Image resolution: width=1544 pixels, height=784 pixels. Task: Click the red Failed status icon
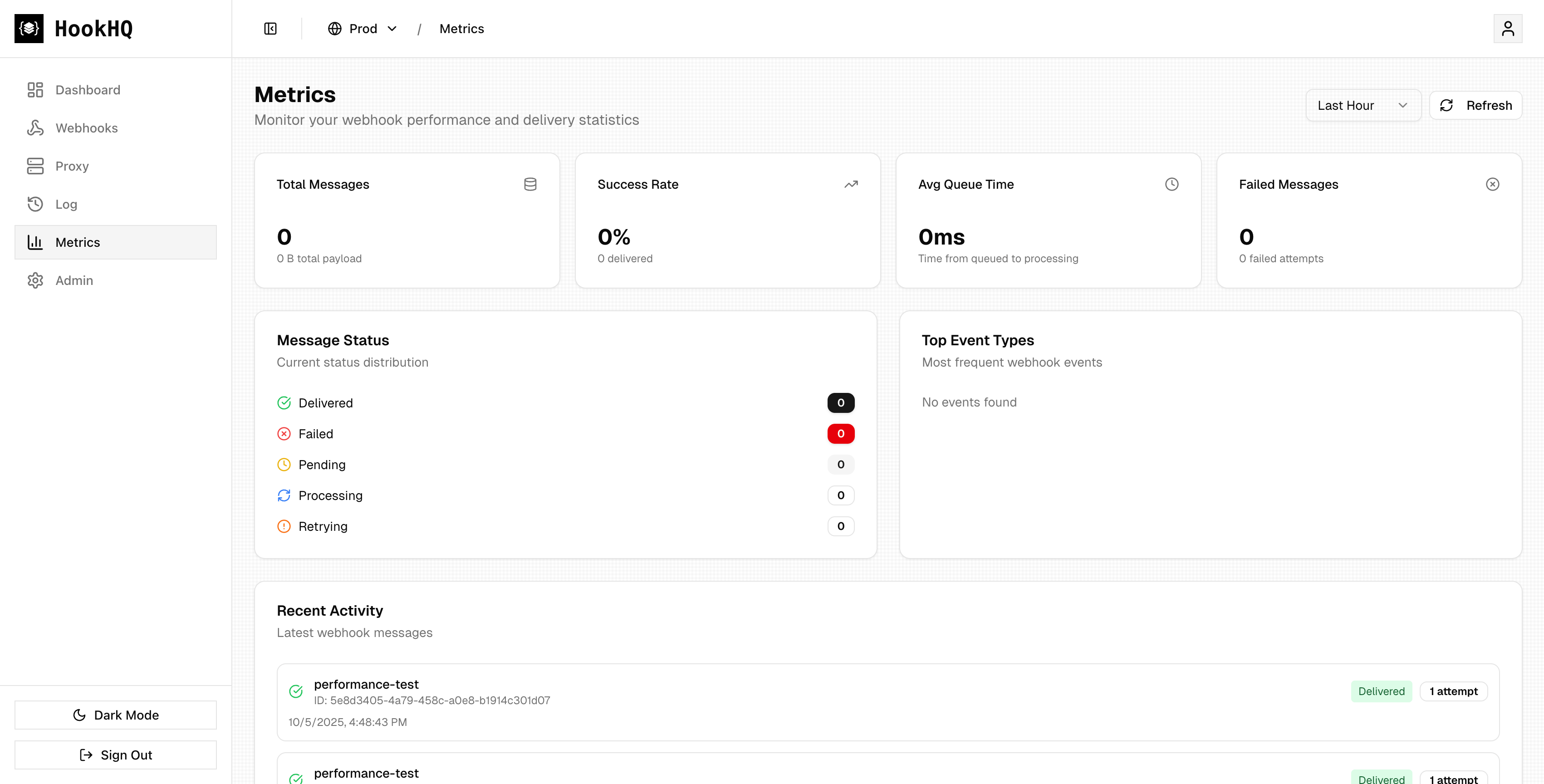coord(284,434)
